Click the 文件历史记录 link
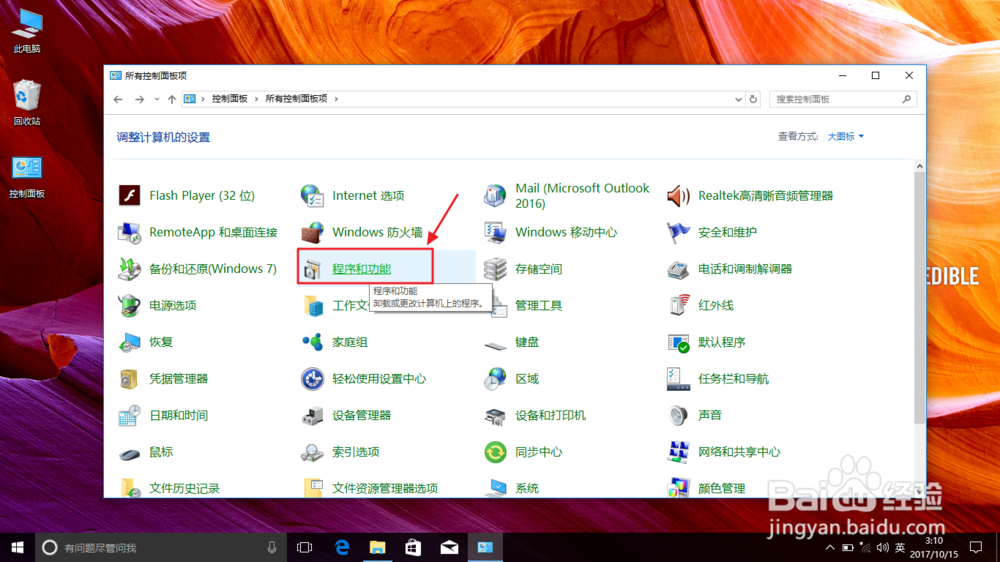1000x562 pixels. click(x=184, y=489)
